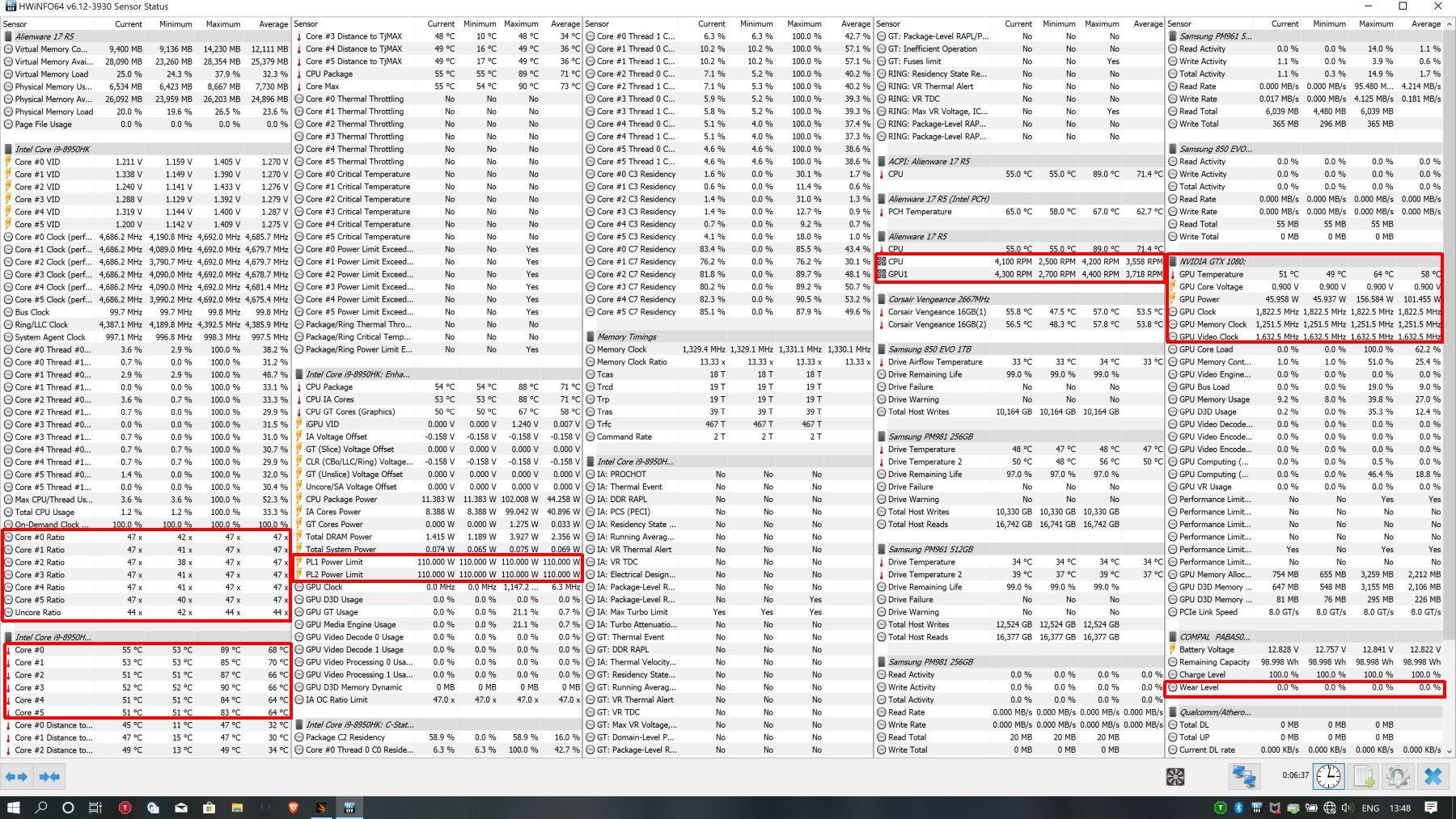Select the Memory Timings group header

pyautogui.click(x=728, y=336)
